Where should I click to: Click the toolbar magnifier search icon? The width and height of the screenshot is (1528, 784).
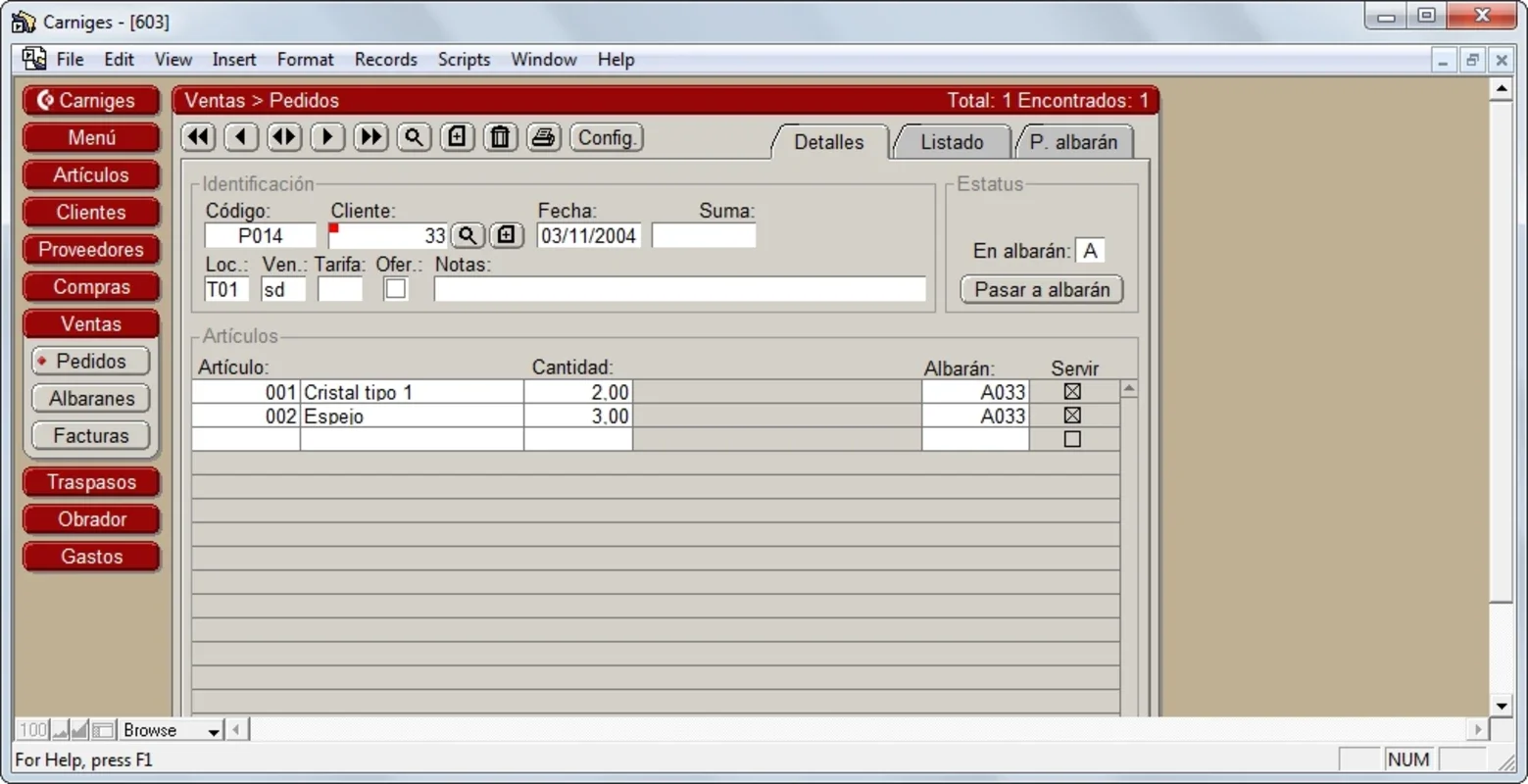pos(414,137)
